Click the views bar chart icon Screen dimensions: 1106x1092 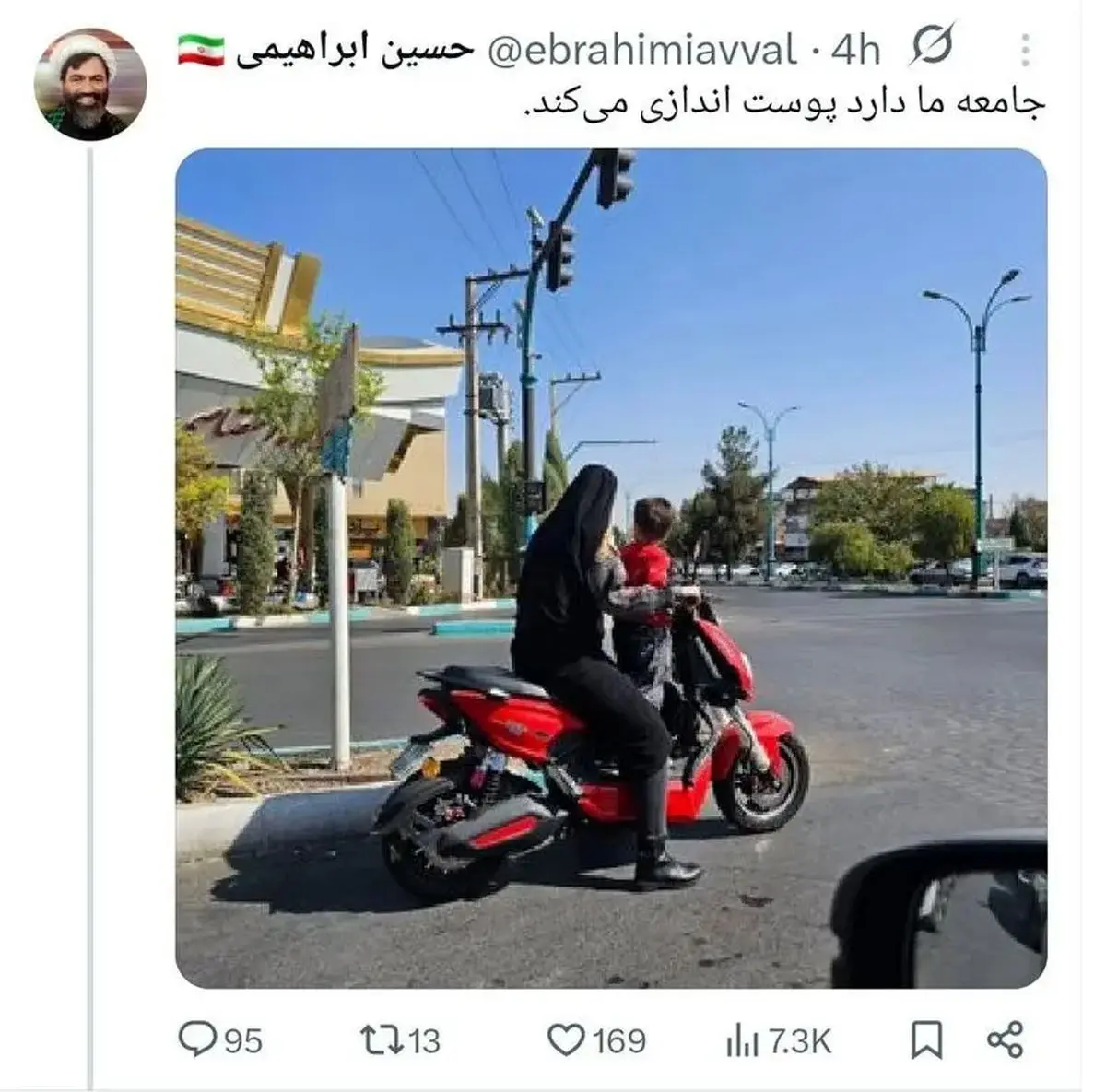tap(742, 1041)
